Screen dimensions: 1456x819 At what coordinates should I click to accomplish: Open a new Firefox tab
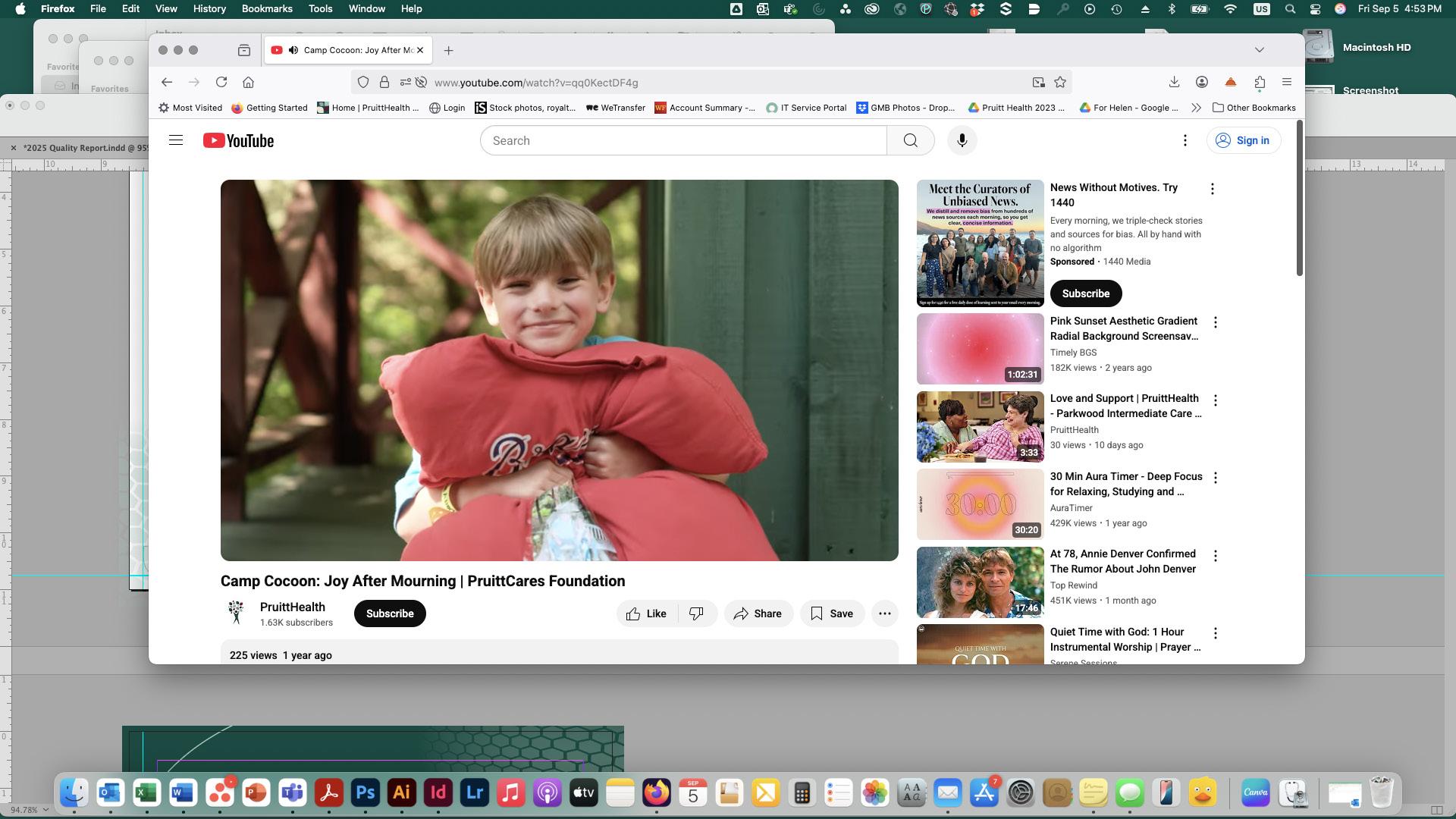448,50
